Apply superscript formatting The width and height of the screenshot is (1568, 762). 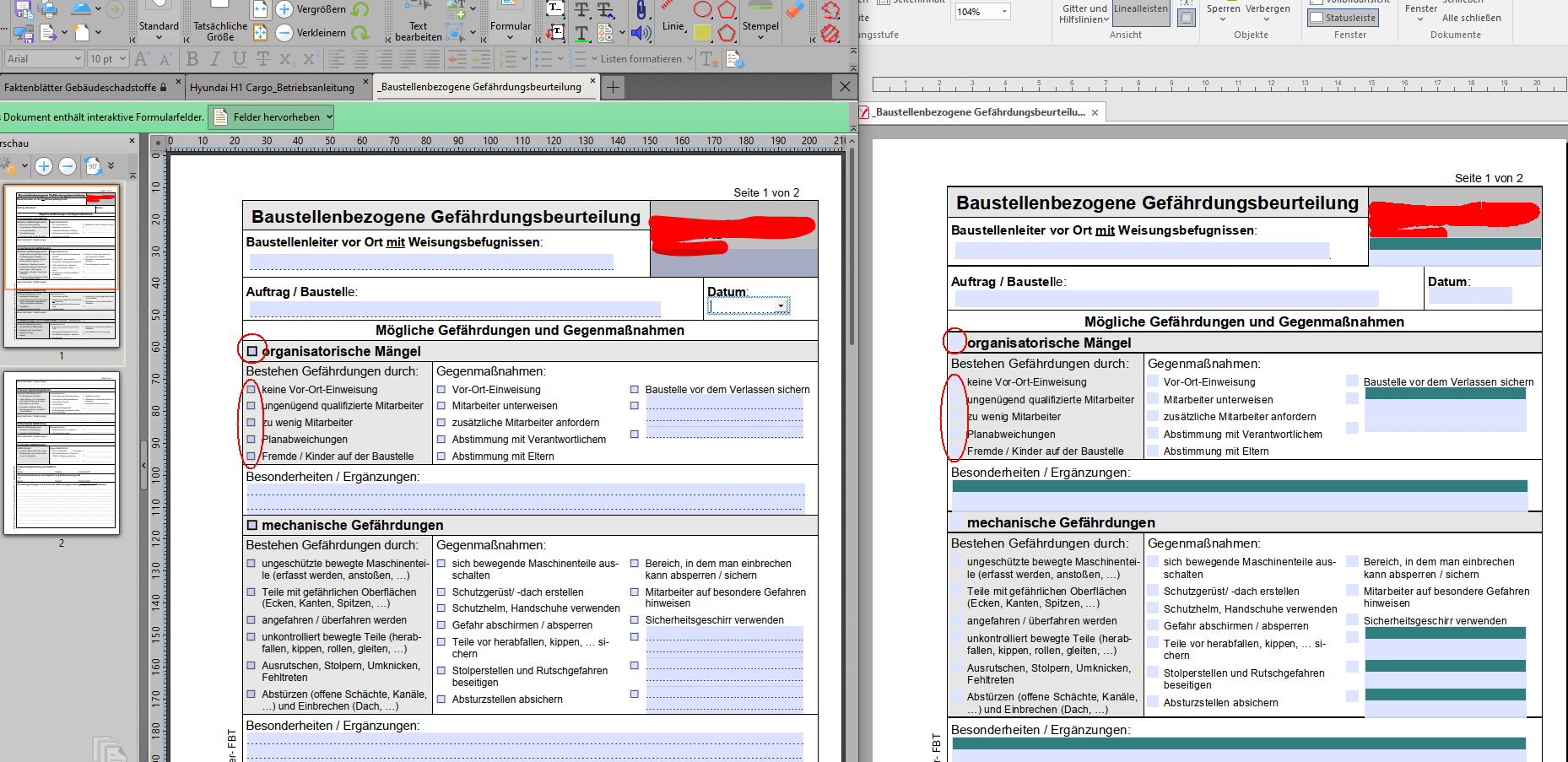(311, 59)
